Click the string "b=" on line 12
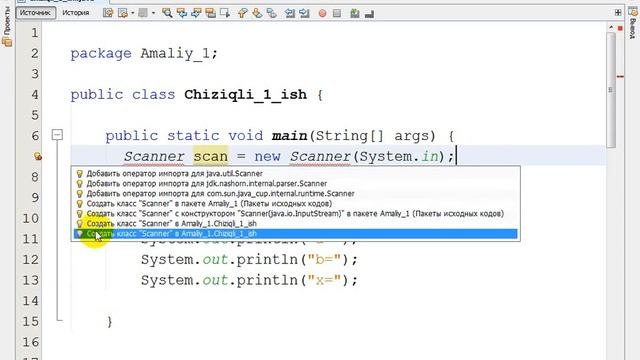This screenshot has height=360, width=640. (x=324, y=259)
